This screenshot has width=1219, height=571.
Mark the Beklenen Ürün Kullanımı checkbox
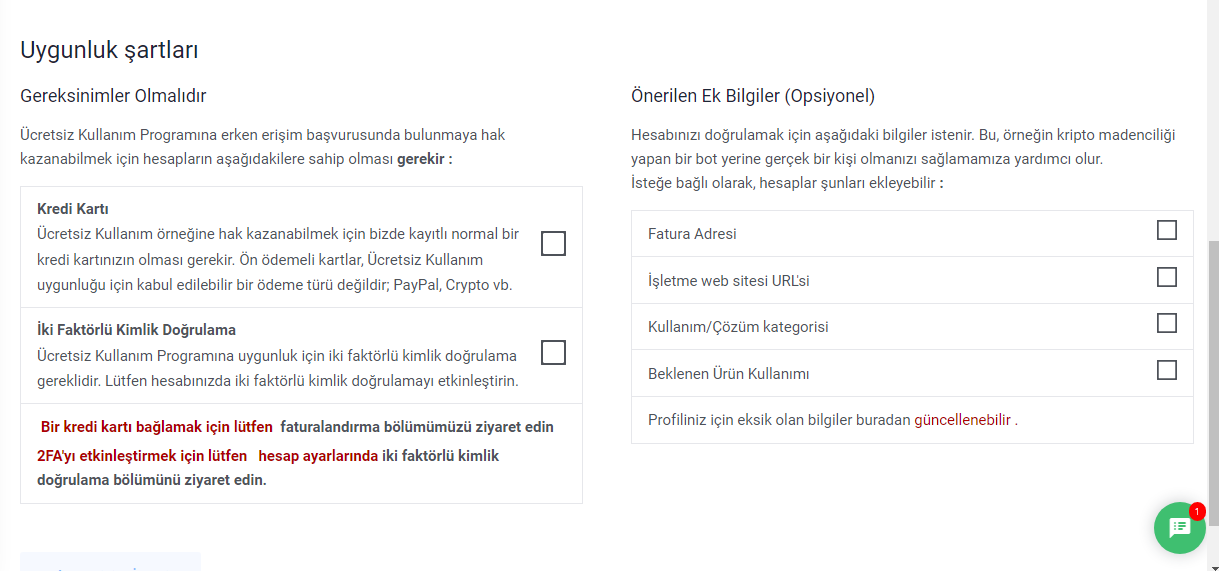(x=1166, y=370)
